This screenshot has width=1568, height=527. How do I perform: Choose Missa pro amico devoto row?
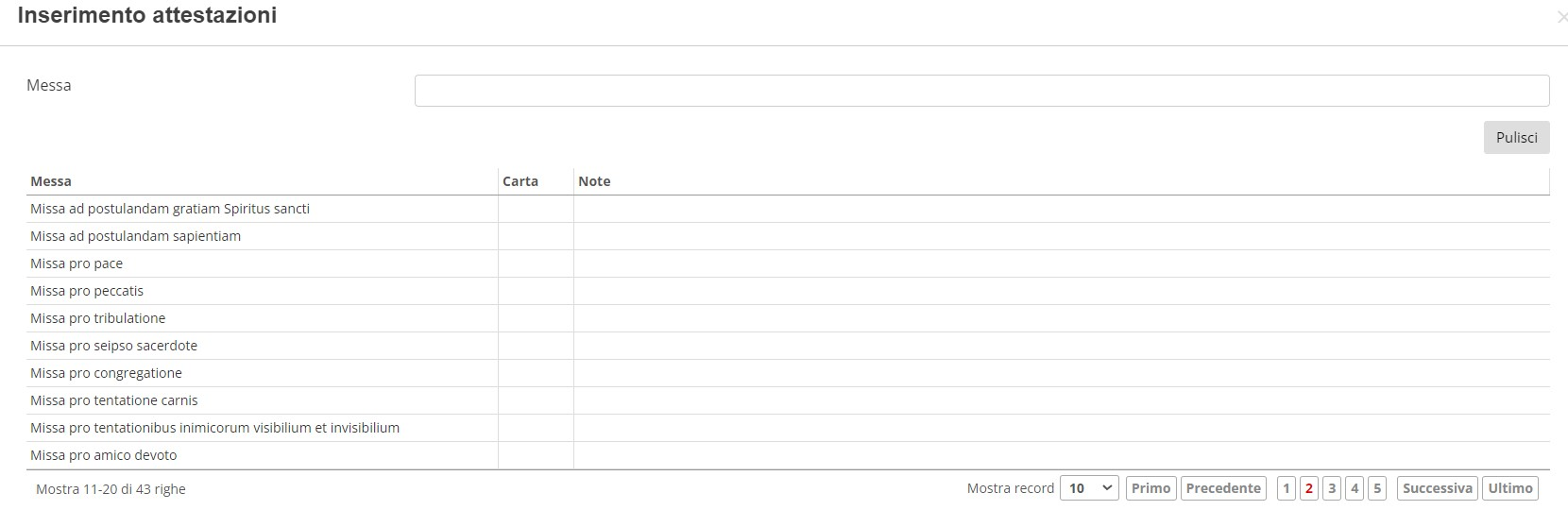pyautogui.click(x=104, y=455)
